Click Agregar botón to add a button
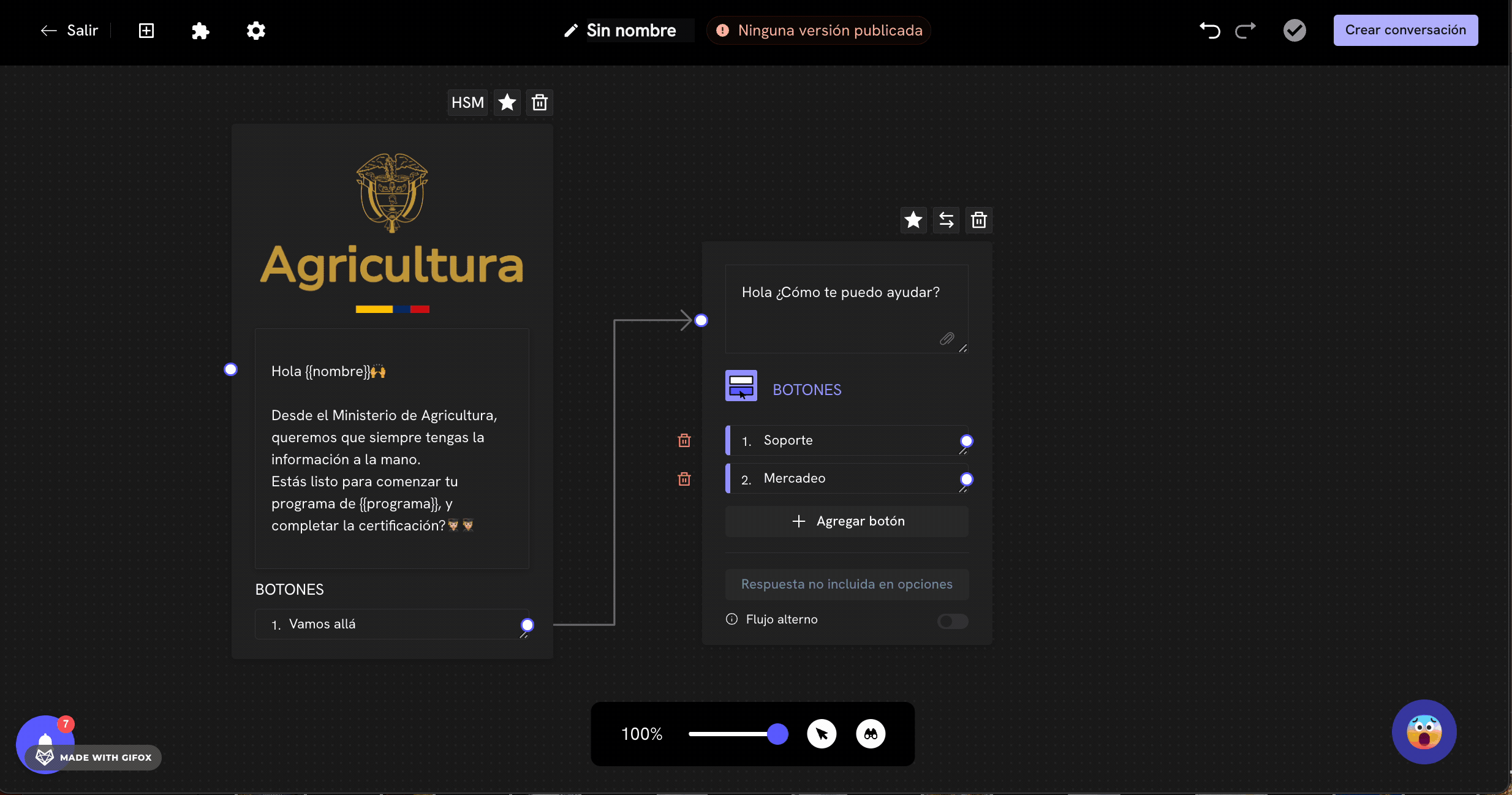Screen dimensions: 1512x795 [x=847, y=521]
